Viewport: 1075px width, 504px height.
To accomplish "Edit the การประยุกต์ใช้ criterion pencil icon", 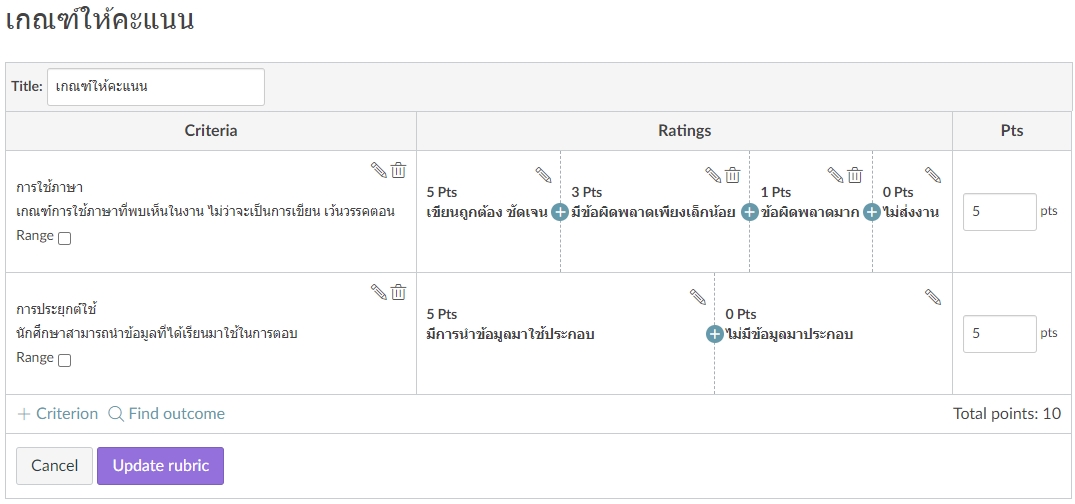I will pyautogui.click(x=378, y=292).
